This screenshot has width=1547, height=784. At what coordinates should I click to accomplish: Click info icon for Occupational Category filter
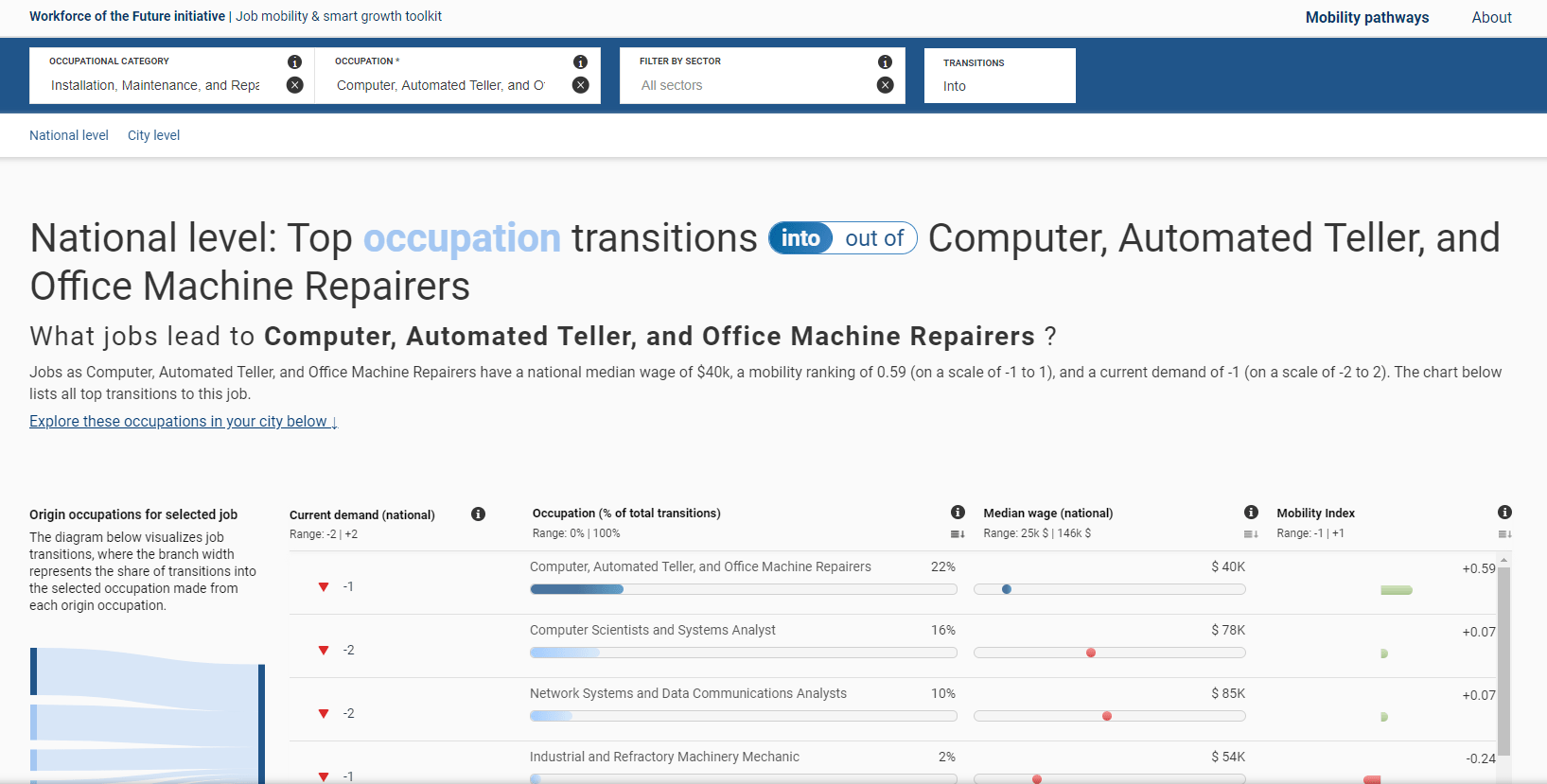point(294,61)
